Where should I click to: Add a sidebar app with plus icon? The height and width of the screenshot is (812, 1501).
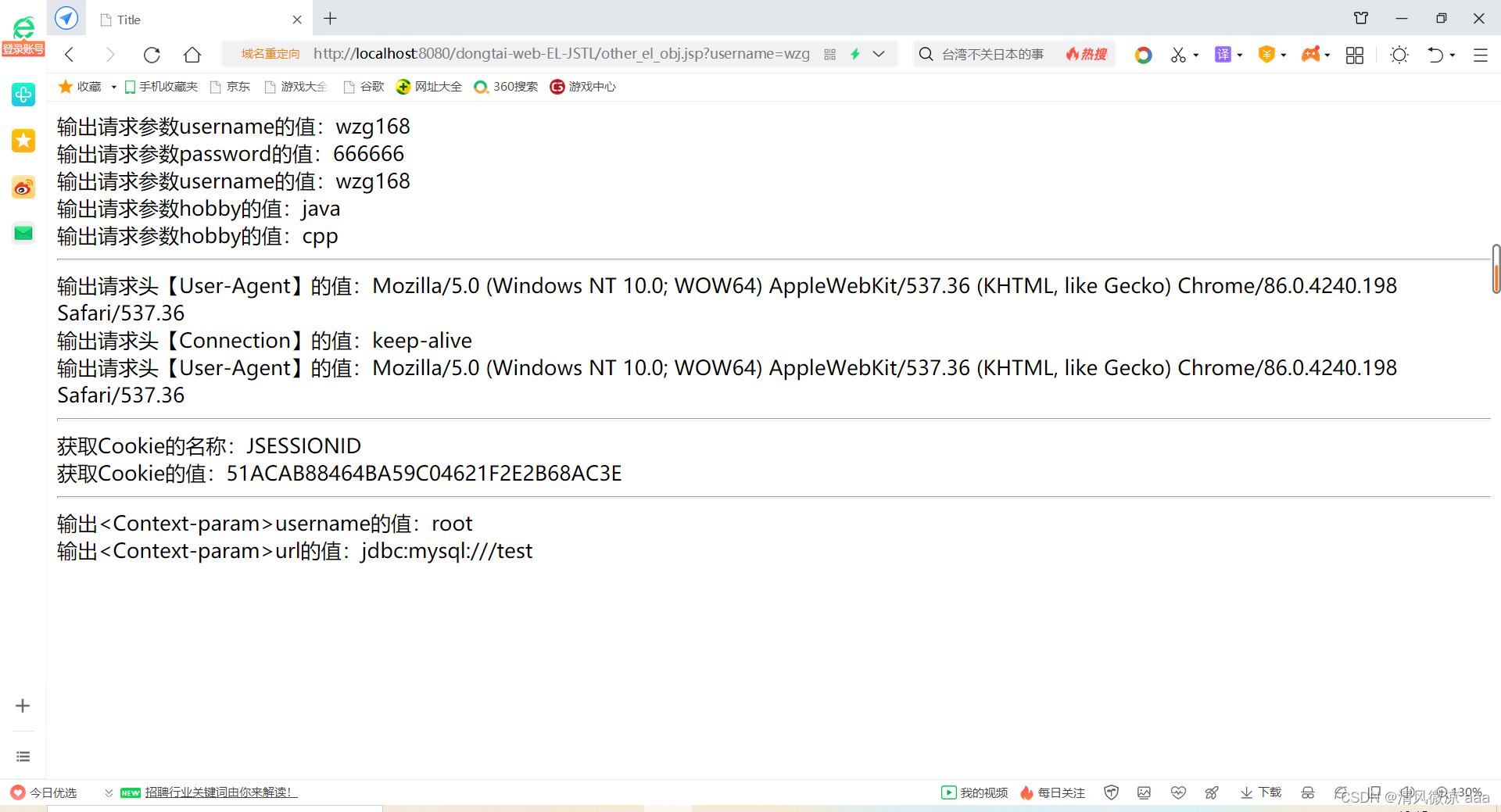23,706
